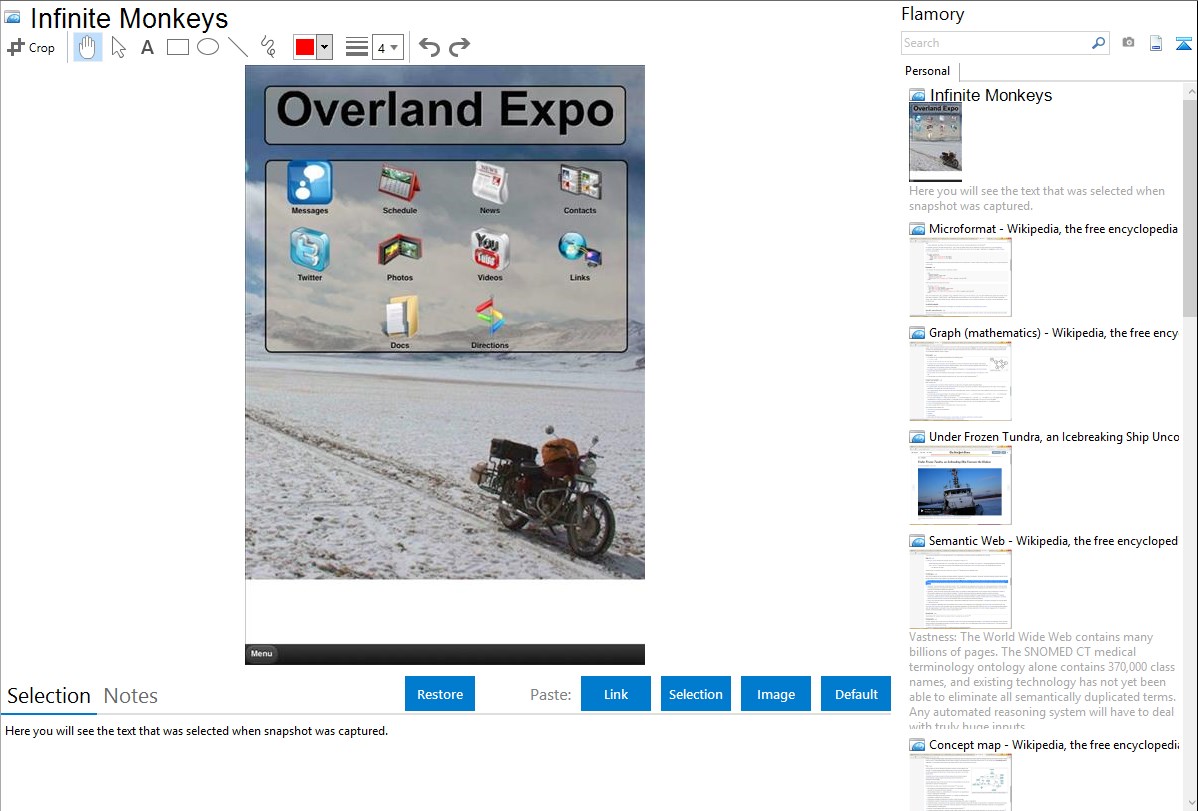Click the Twitter bird icon
1198x811 pixels.
click(x=309, y=251)
